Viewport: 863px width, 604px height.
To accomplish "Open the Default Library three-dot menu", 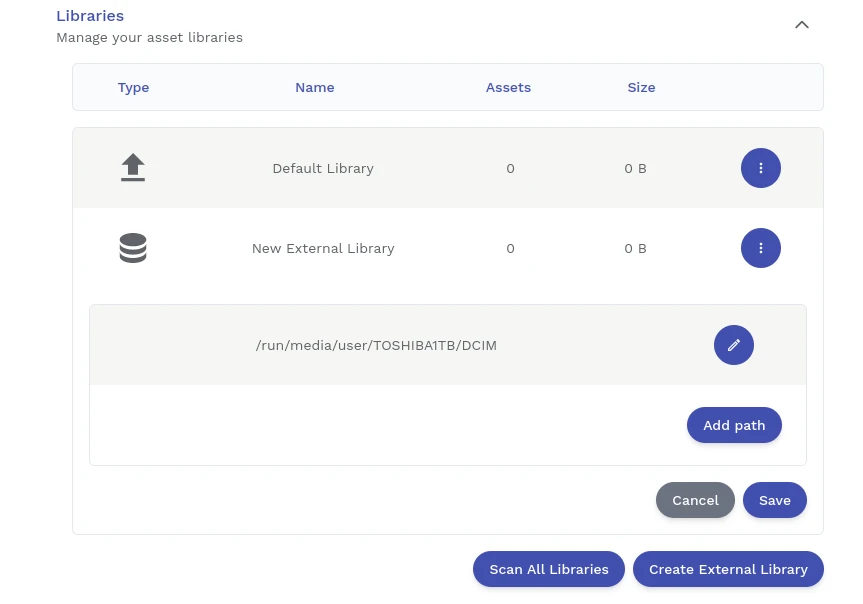I will [x=760, y=168].
